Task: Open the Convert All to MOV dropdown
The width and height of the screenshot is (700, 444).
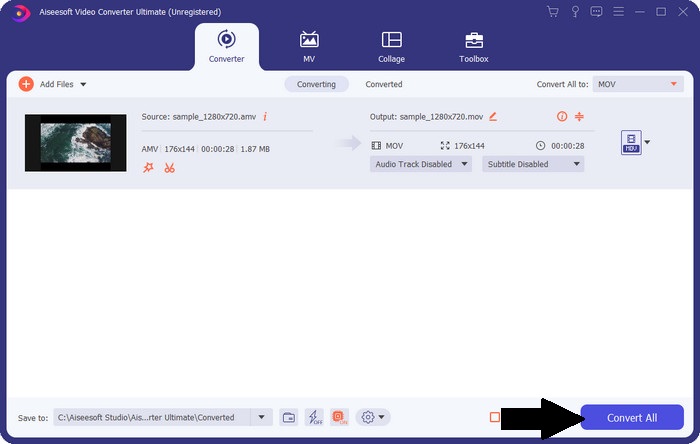Action: (x=638, y=85)
